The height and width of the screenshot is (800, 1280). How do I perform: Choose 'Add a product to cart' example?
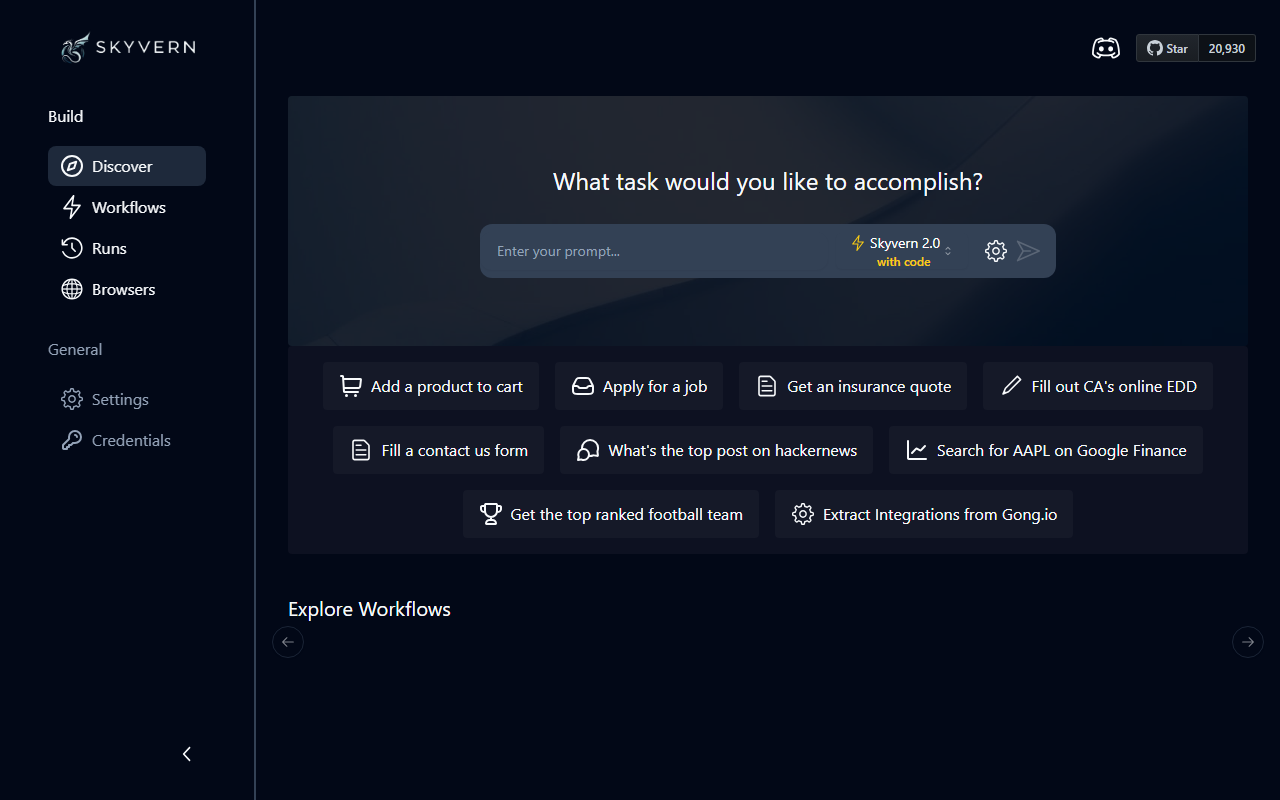(431, 386)
